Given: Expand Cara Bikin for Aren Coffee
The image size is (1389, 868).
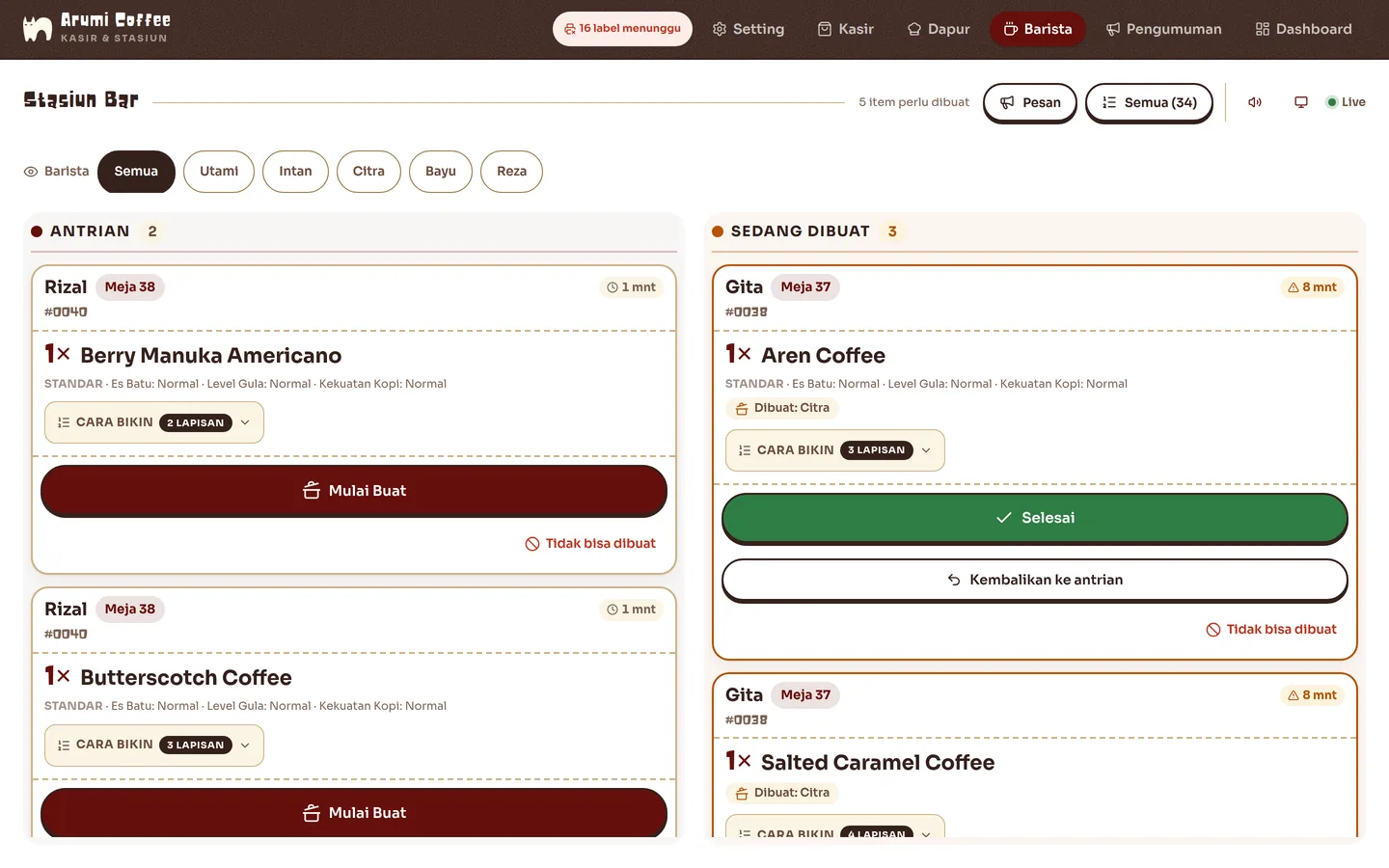Looking at the screenshot, I should tap(835, 450).
